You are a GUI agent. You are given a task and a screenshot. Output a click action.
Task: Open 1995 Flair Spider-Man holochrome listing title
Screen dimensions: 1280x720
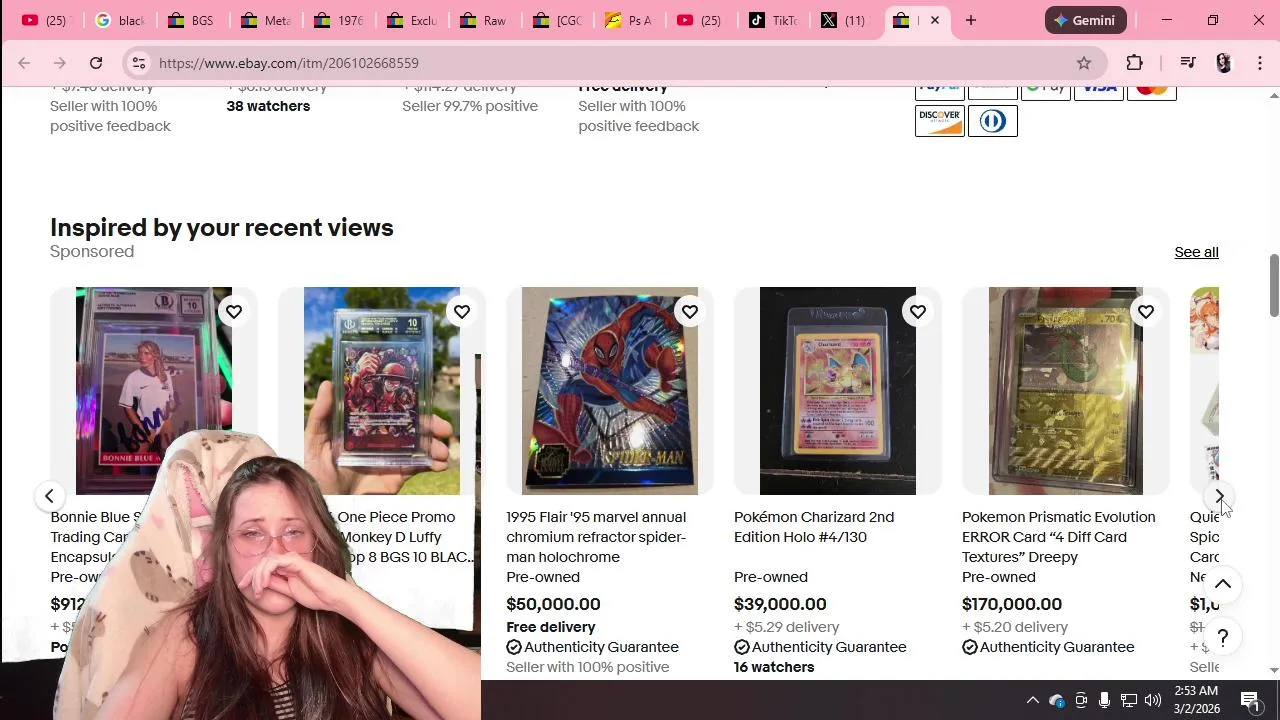596,537
